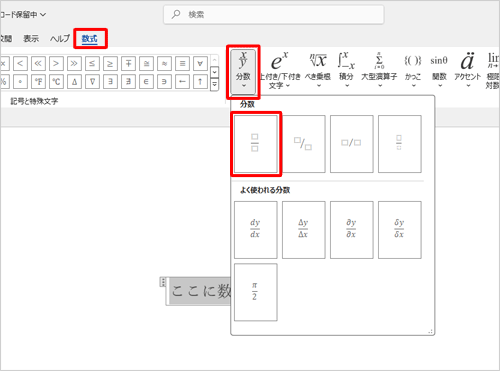This screenshot has height=371, width=500.
Task: Insert the greater-than-or-equal symbol
Action: (x=110, y=63)
